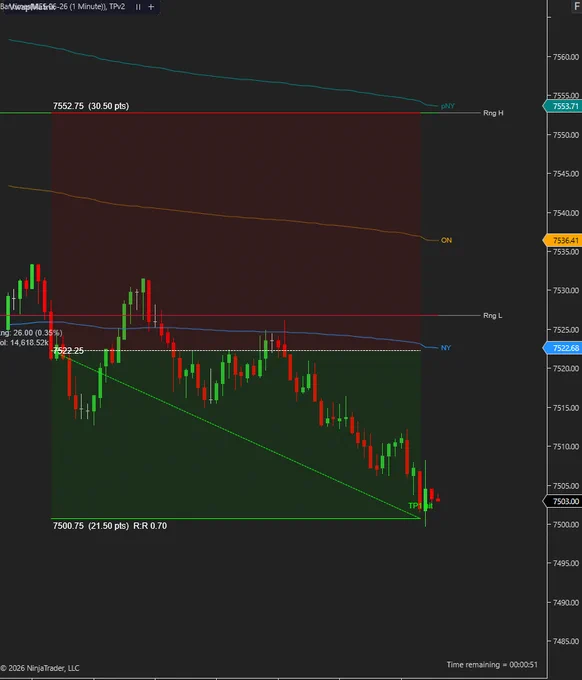This screenshot has width=582, height=680.
Task: Click the 7552.75 (30.50 pts) stop label
Action: pyautogui.click(x=91, y=106)
